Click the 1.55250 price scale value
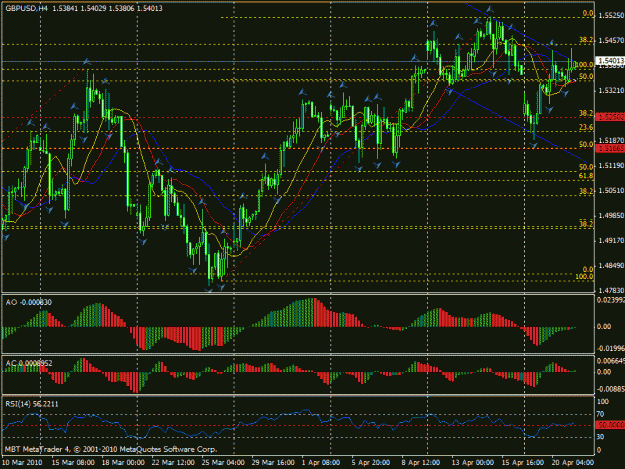 611,15
